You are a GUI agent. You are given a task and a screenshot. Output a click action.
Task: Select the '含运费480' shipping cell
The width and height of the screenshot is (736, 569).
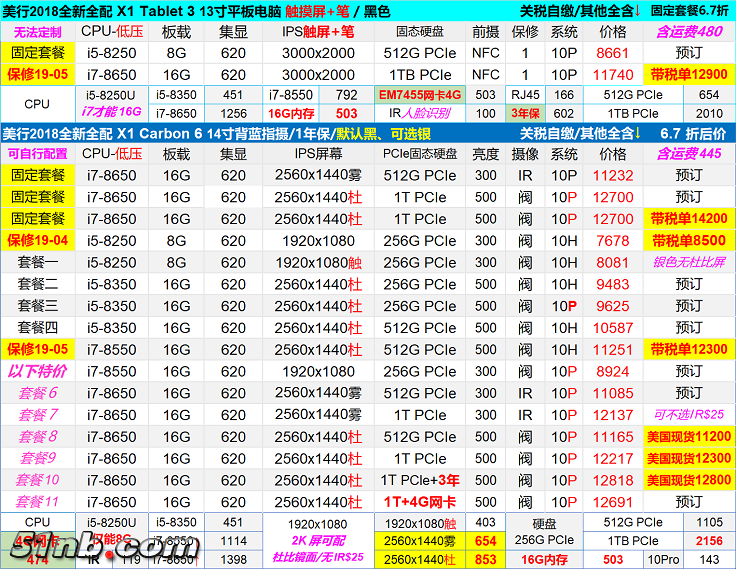[x=689, y=31]
